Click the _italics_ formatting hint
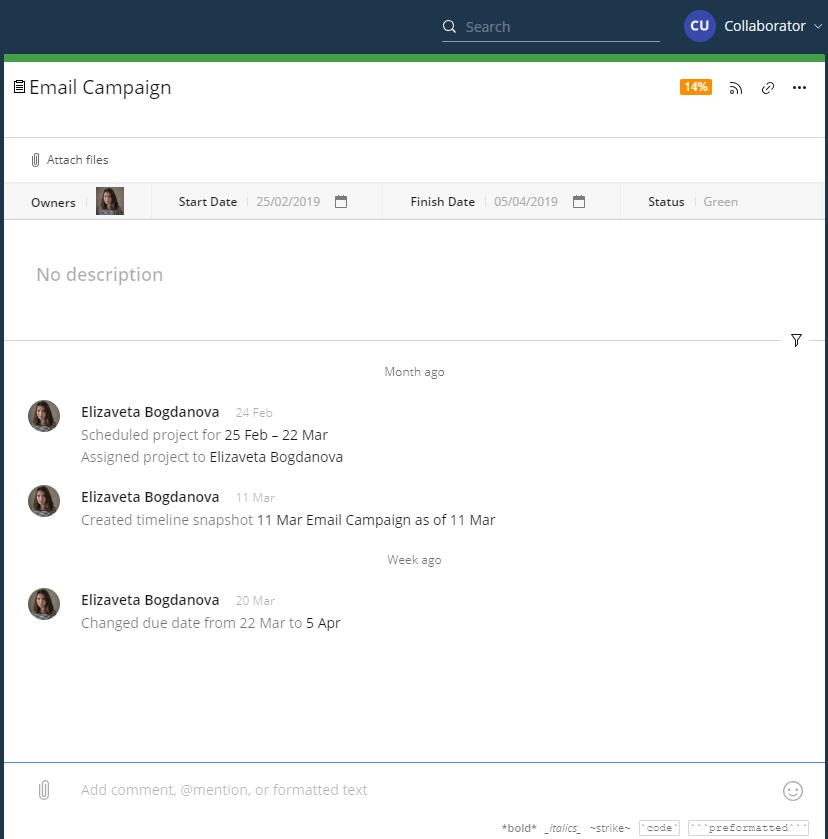This screenshot has height=839, width=828. [563, 828]
